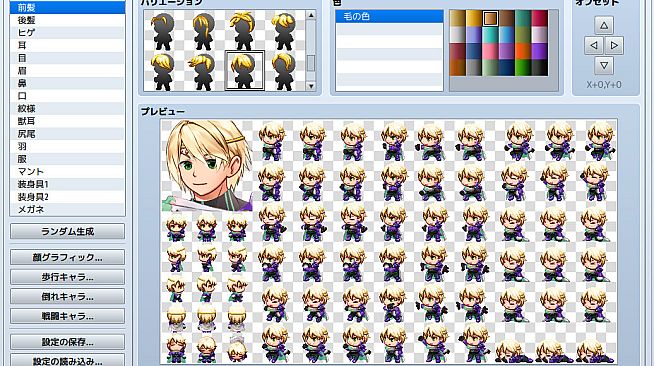Choose 耳 in the parts list
This screenshot has width=654, height=366.
[x=67, y=45]
